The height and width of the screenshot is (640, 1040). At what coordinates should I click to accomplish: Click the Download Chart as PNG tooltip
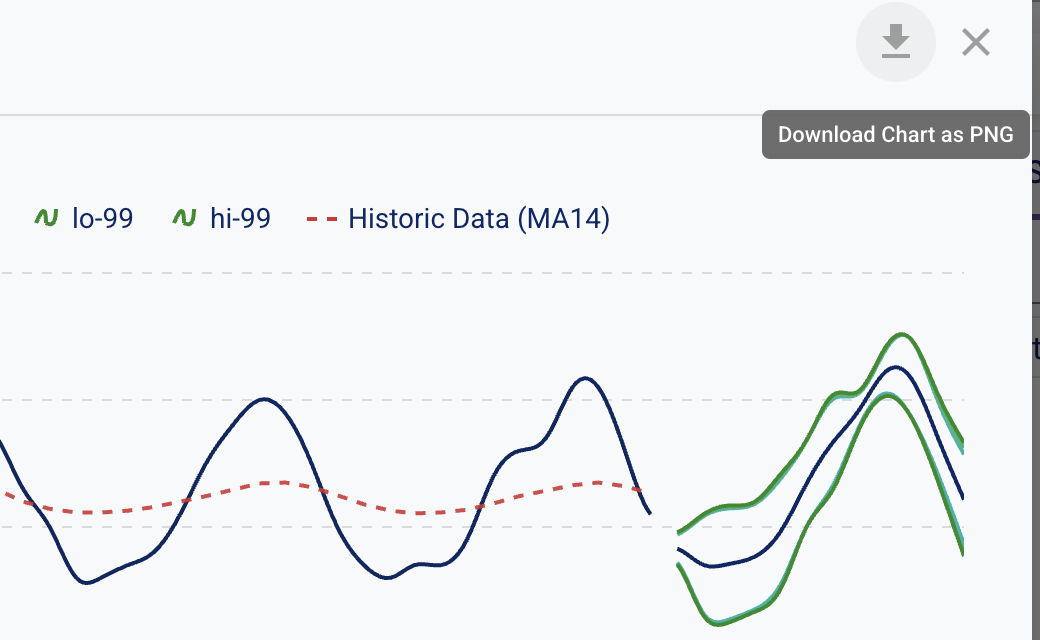coord(895,134)
